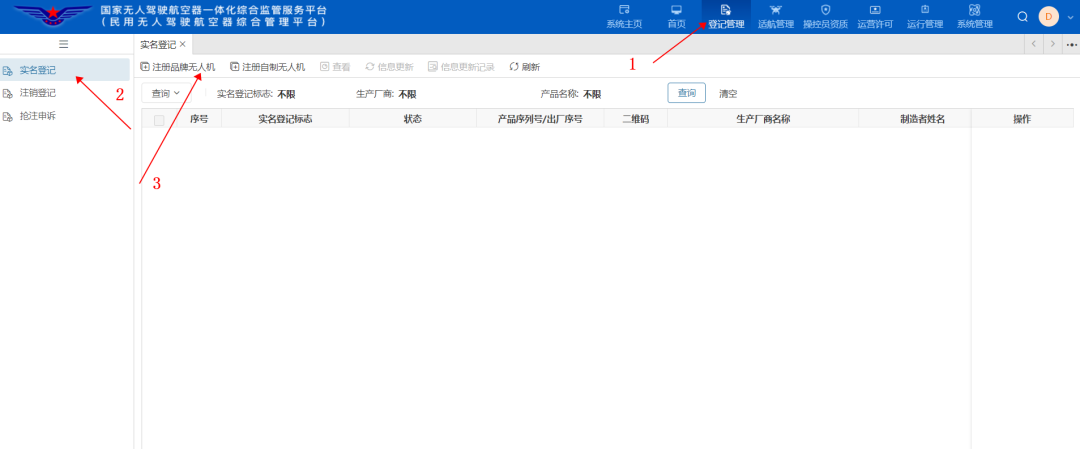This screenshot has width=1080, height=449.
Task: Open 运行管理 module icon
Action: click(x=924, y=10)
